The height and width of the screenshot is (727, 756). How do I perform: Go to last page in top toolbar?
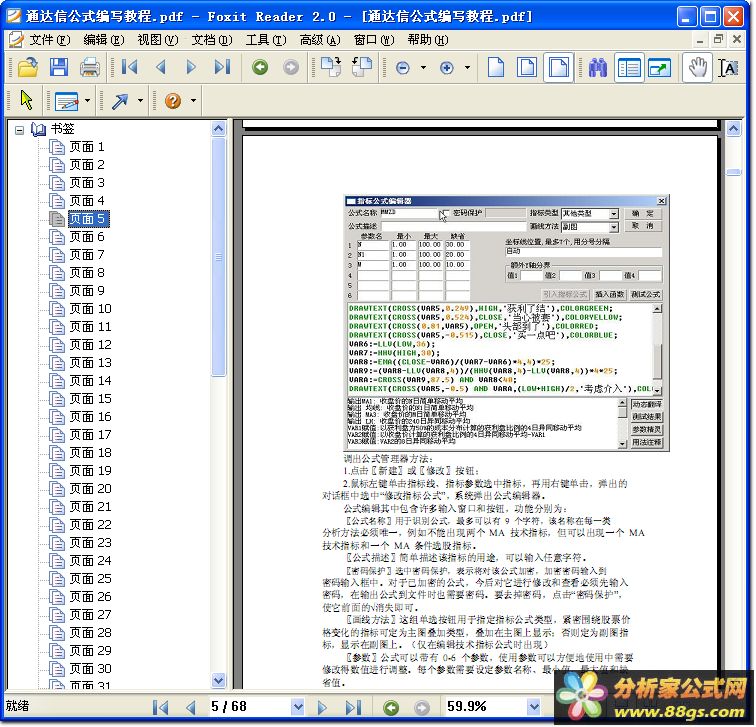click(222, 67)
